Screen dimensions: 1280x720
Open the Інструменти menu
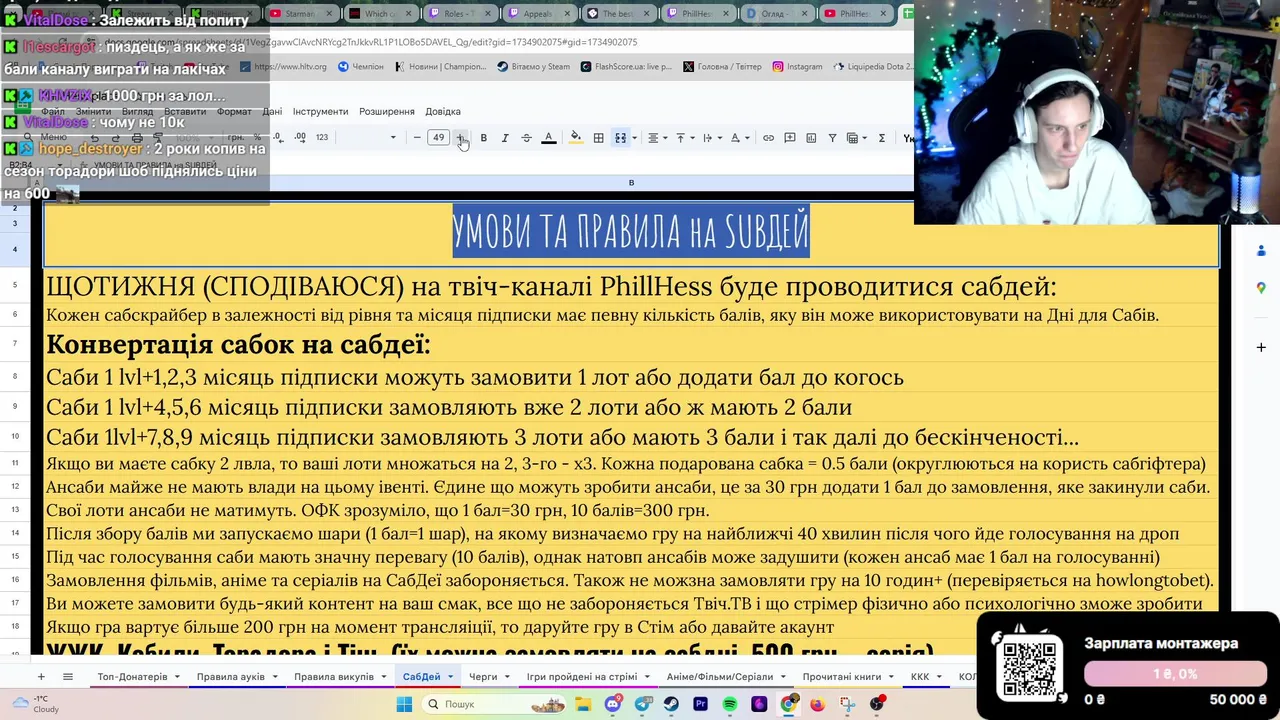click(x=320, y=111)
